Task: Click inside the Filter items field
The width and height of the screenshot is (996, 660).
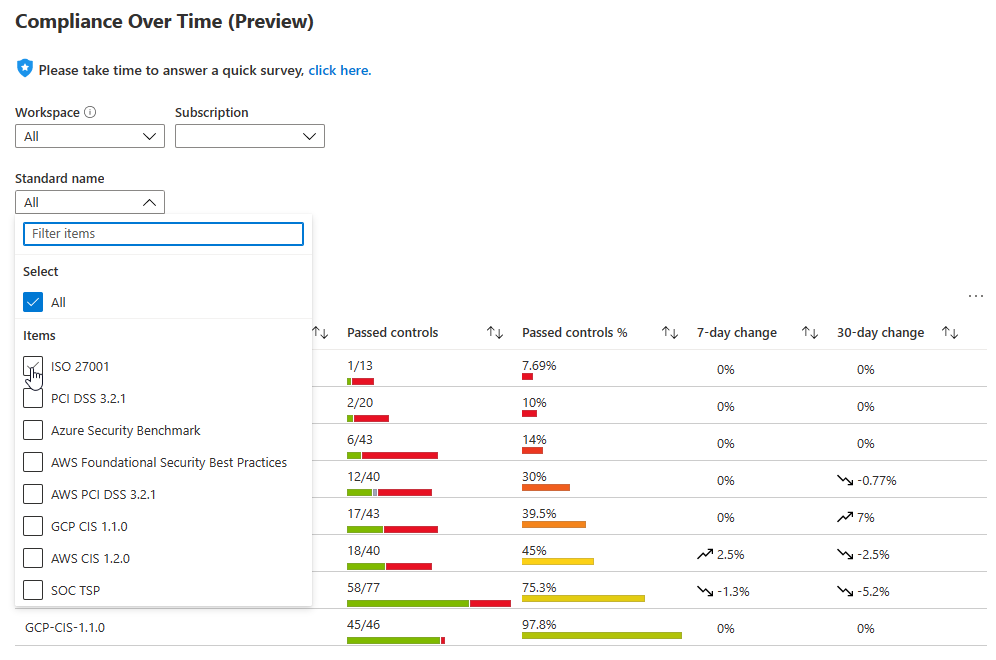Action: click(x=163, y=233)
